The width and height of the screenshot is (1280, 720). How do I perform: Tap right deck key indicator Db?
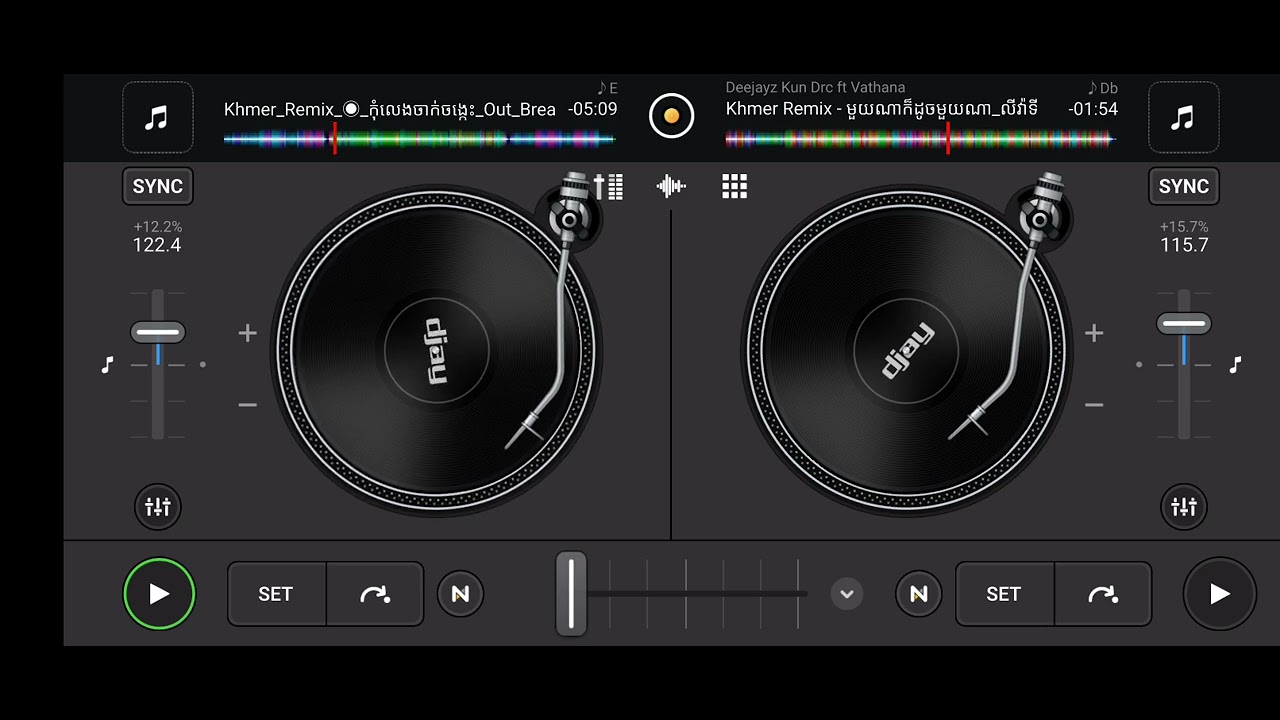point(1102,88)
